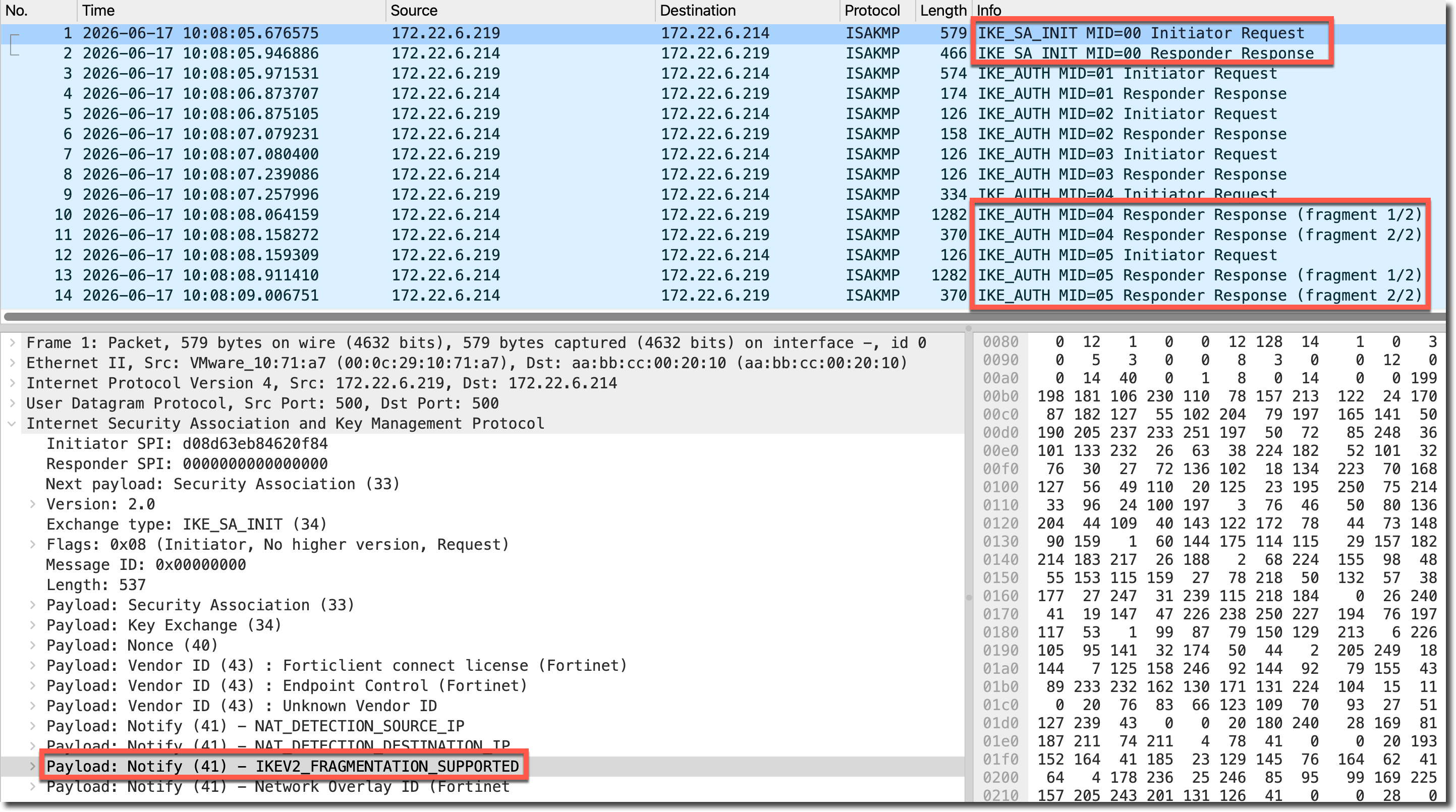Select Next payload: Security Association field
Screen dimensions: 1456x812
222,484
